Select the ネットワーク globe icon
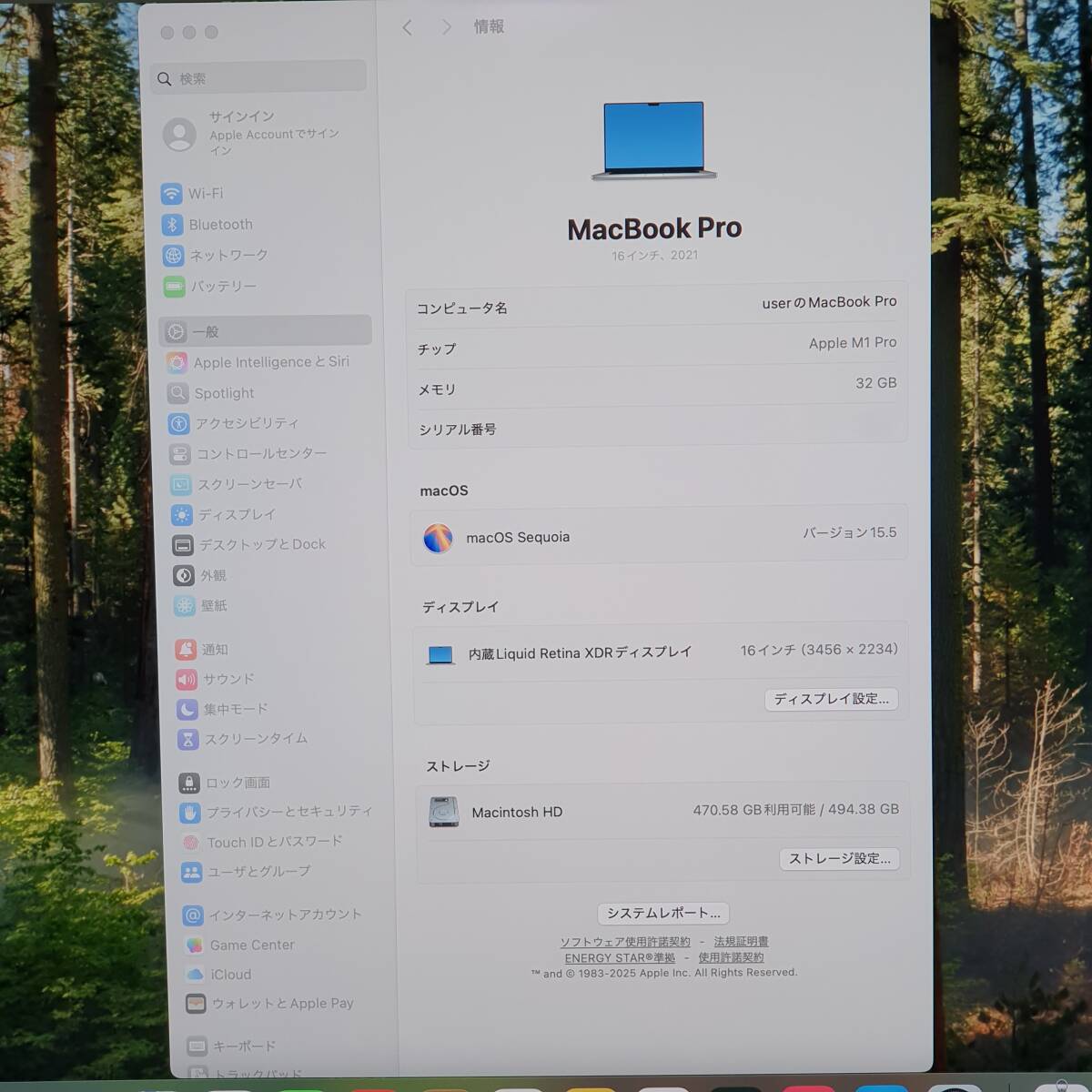 (173, 256)
